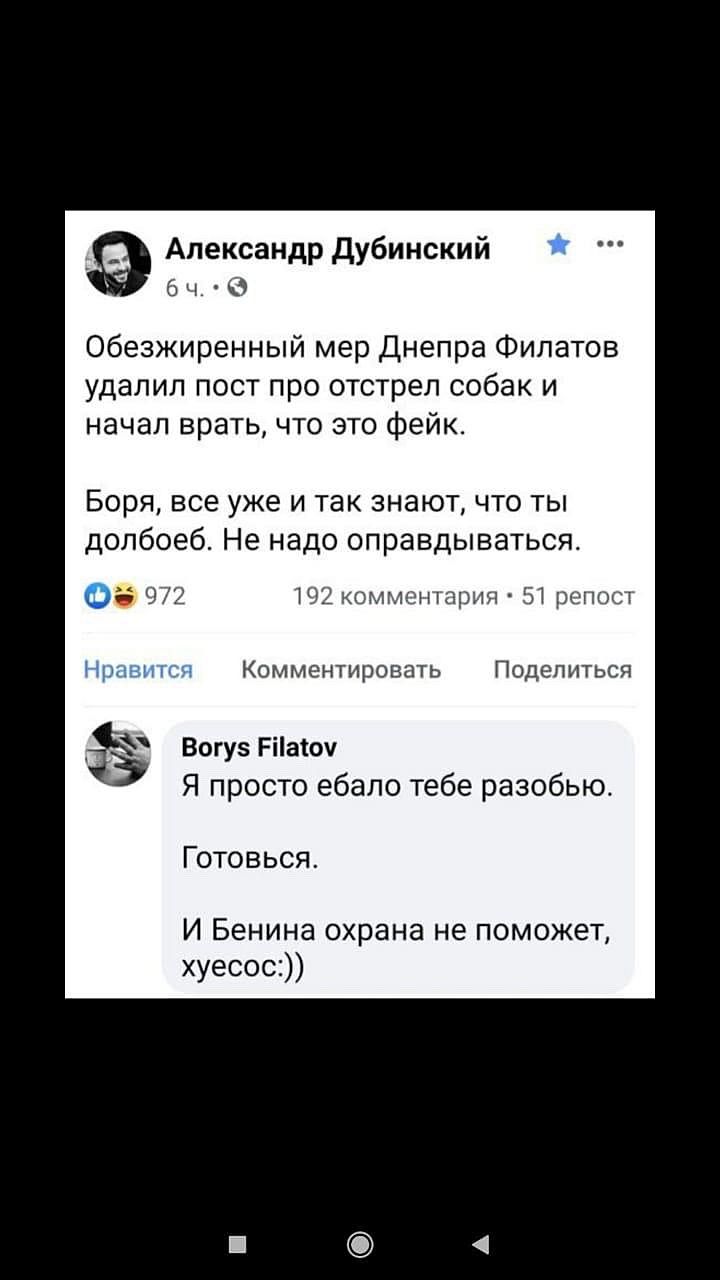The image size is (720, 1280).
Task: Tap the Комментировать button
Action: (x=341, y=669)
